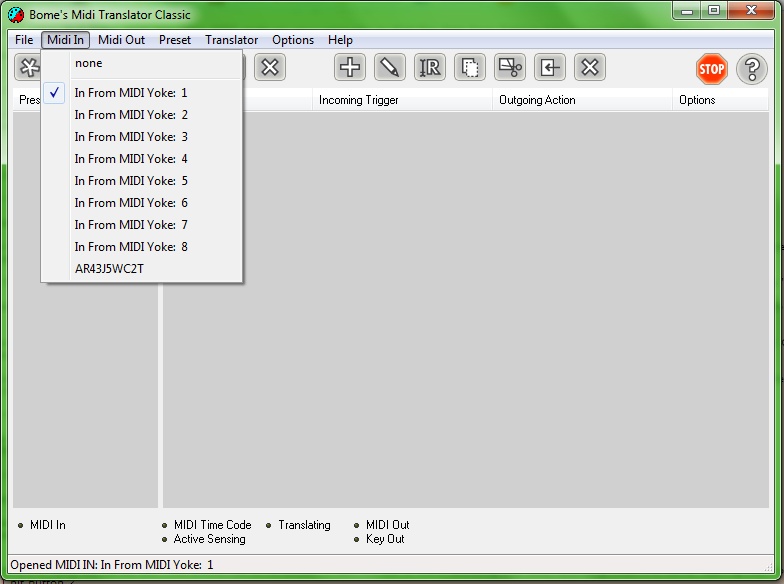784x584 pixels.
Task: Click the delete preset X icon
Action: pyautogui.click(x=270, y=68)
